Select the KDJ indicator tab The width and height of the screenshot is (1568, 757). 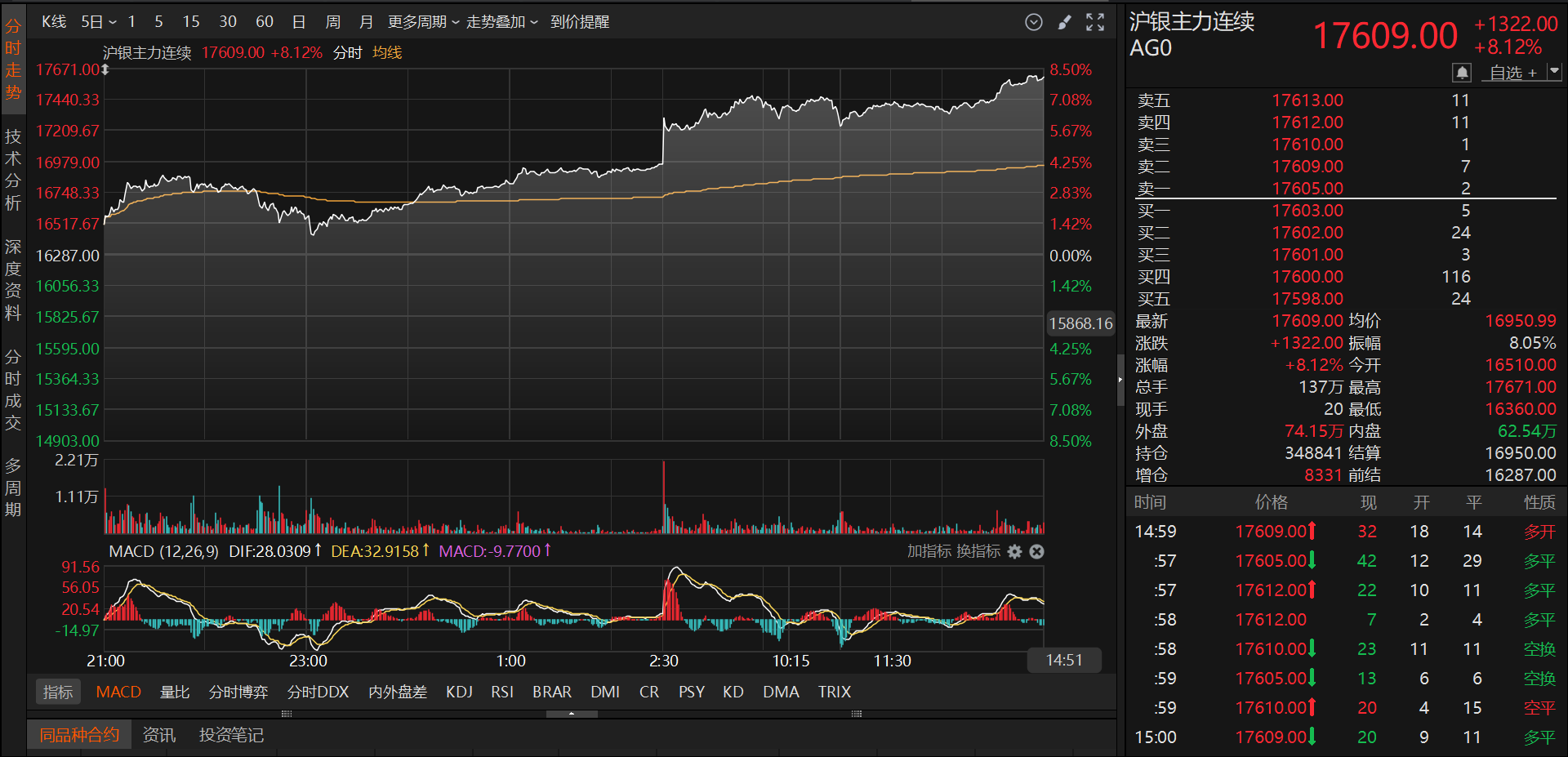point(460,692)
